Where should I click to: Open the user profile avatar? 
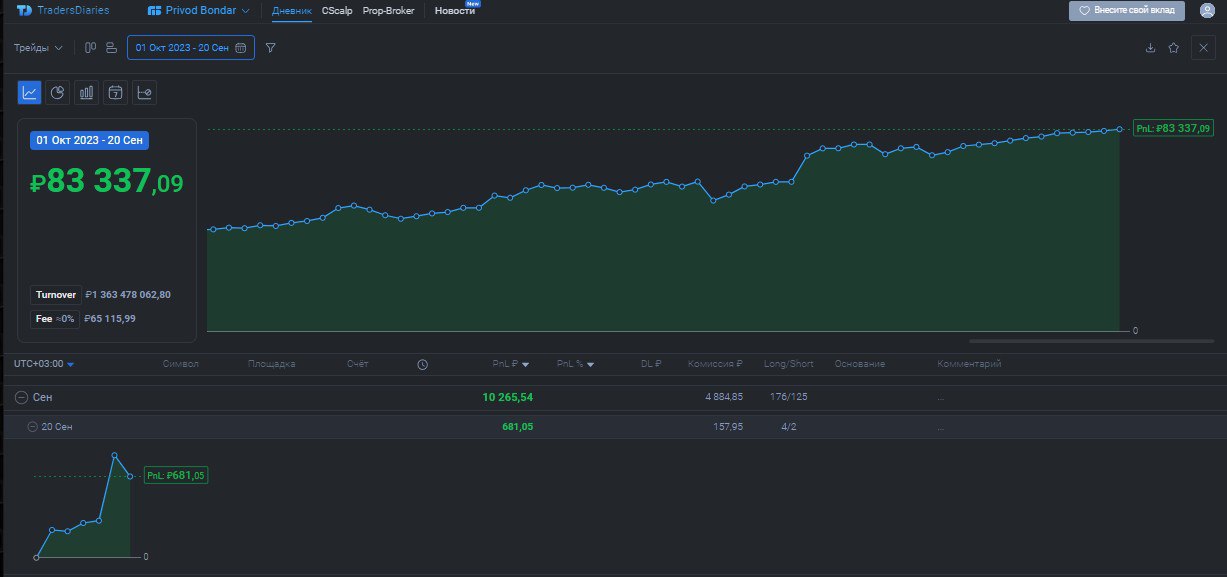tap(1206, 11)
